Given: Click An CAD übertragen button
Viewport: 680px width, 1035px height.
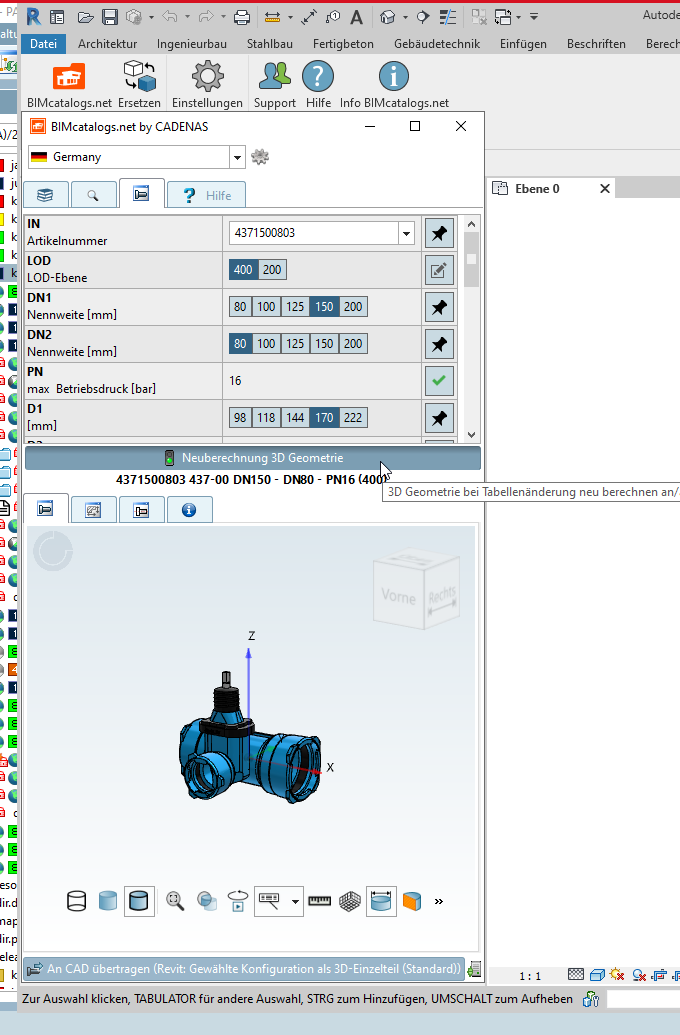Looking at the screenshot, I should tap(244, 969).
